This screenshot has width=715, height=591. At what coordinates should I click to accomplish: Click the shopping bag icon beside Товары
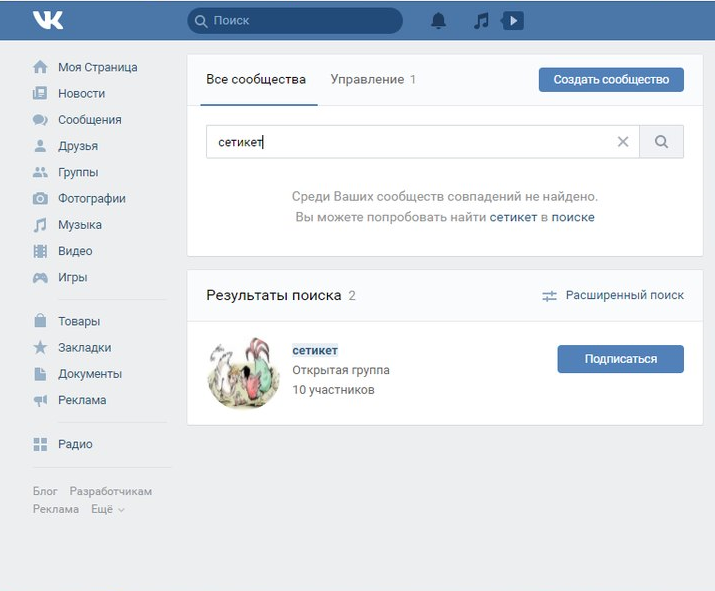[40, 321]
